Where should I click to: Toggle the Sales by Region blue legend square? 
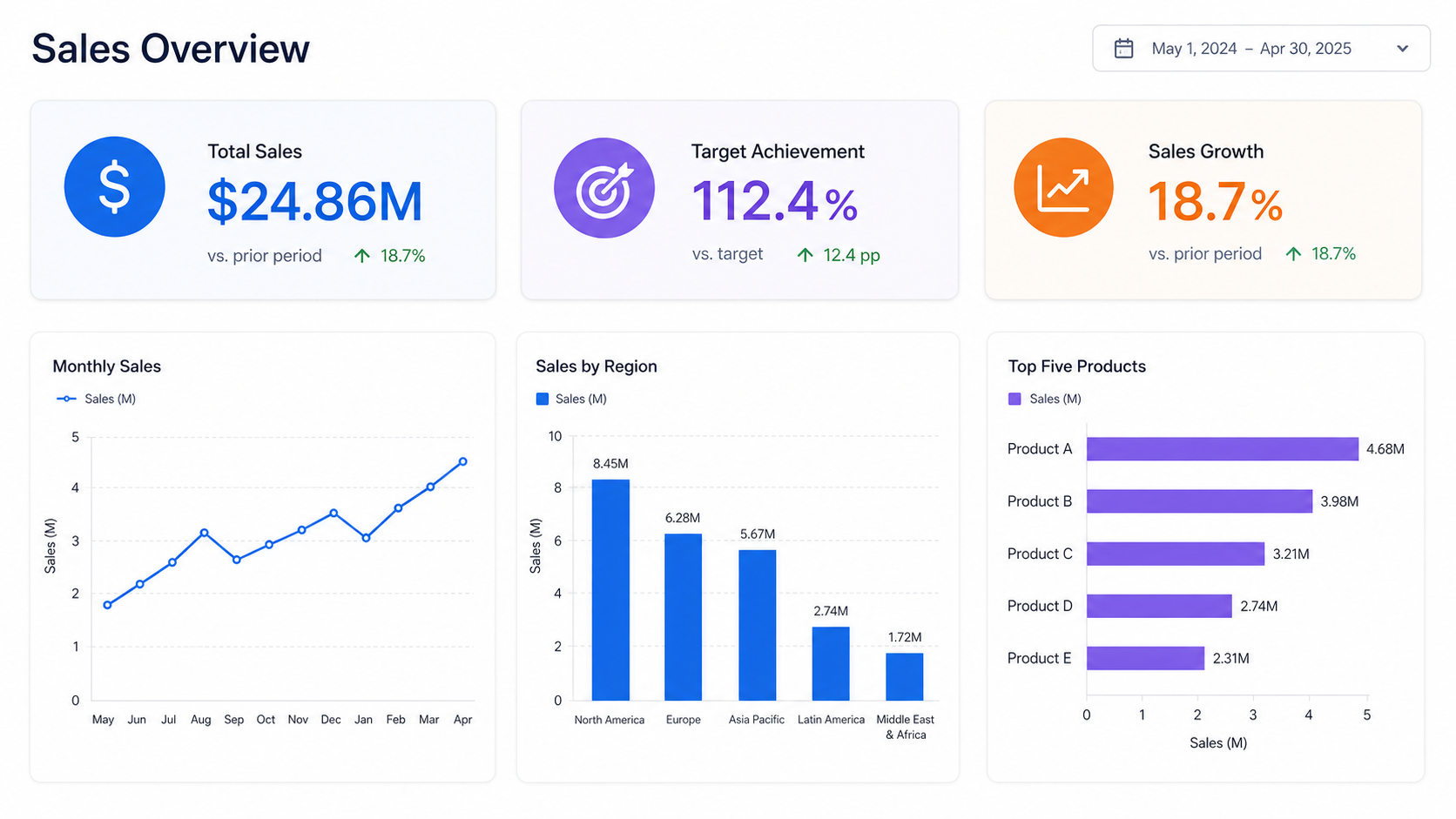click(x=543, y=399)
